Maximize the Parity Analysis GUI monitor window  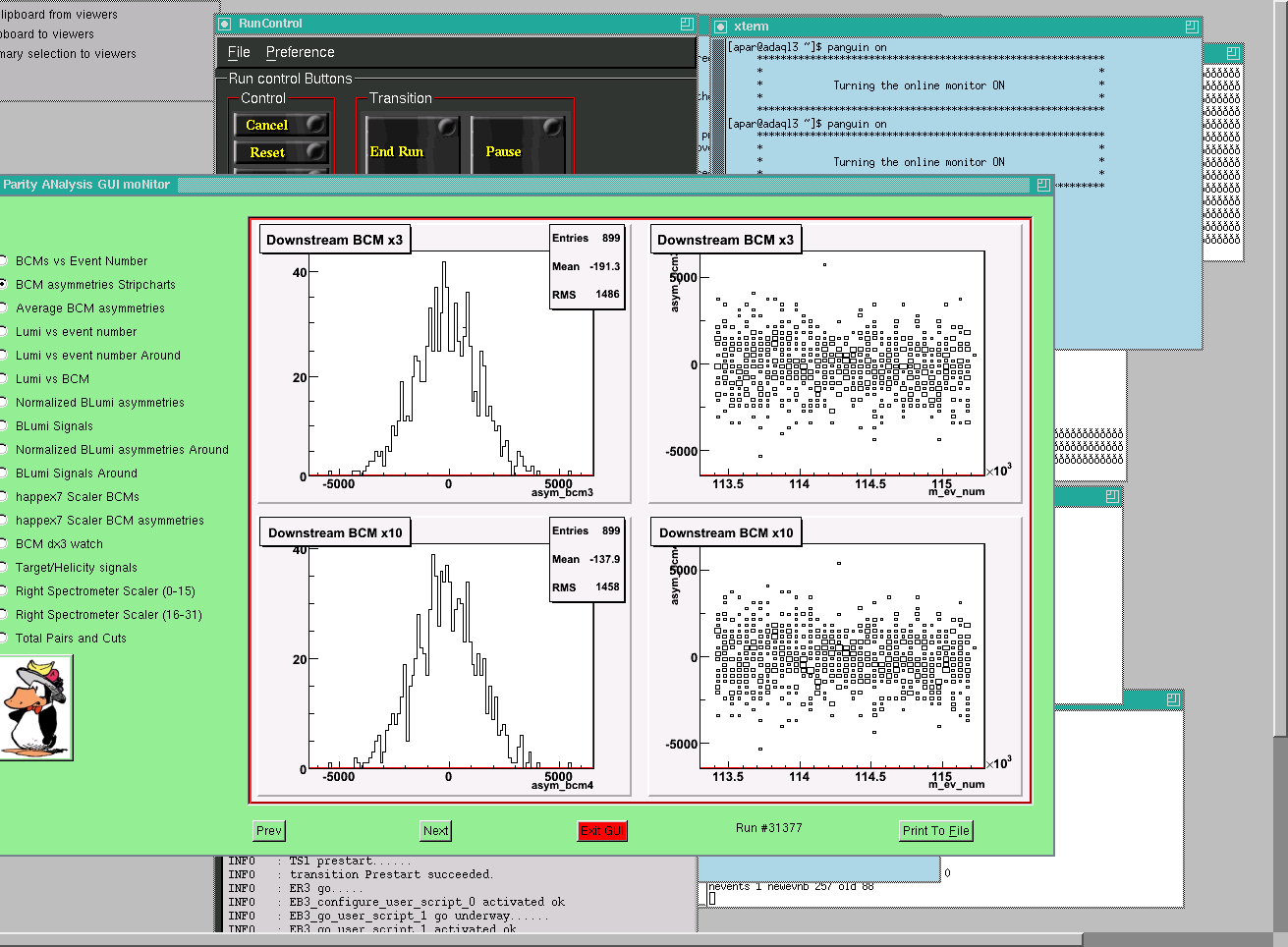[x=1043, y=185]
